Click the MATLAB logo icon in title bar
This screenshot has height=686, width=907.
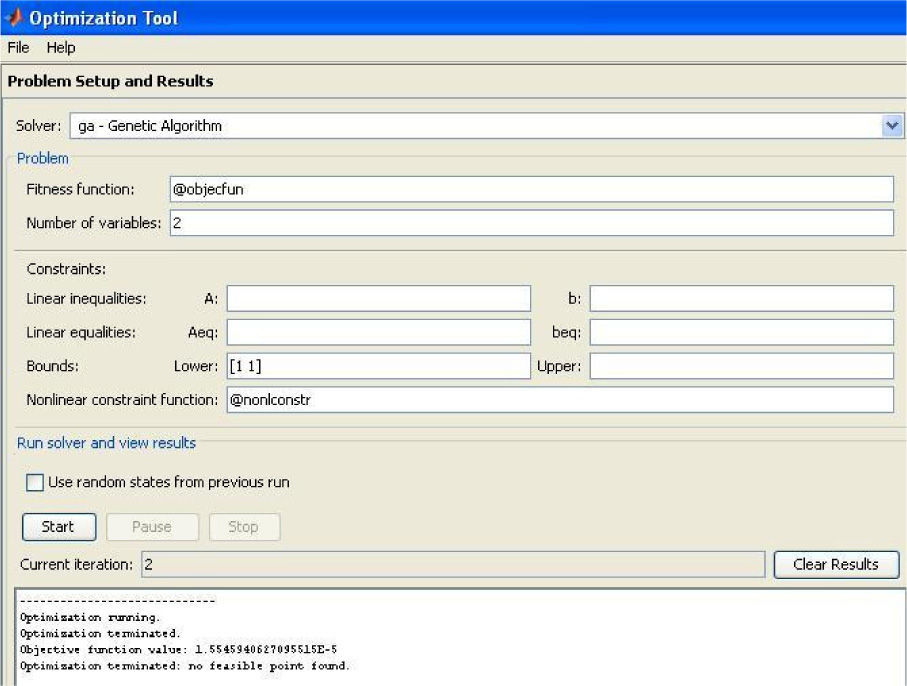tap(13, 18)
